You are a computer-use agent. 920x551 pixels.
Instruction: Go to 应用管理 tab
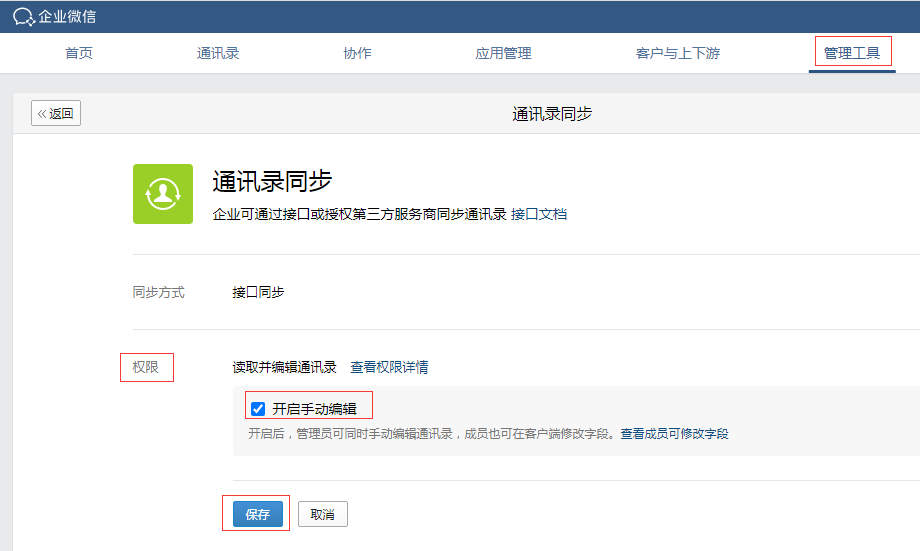[503, 53]
